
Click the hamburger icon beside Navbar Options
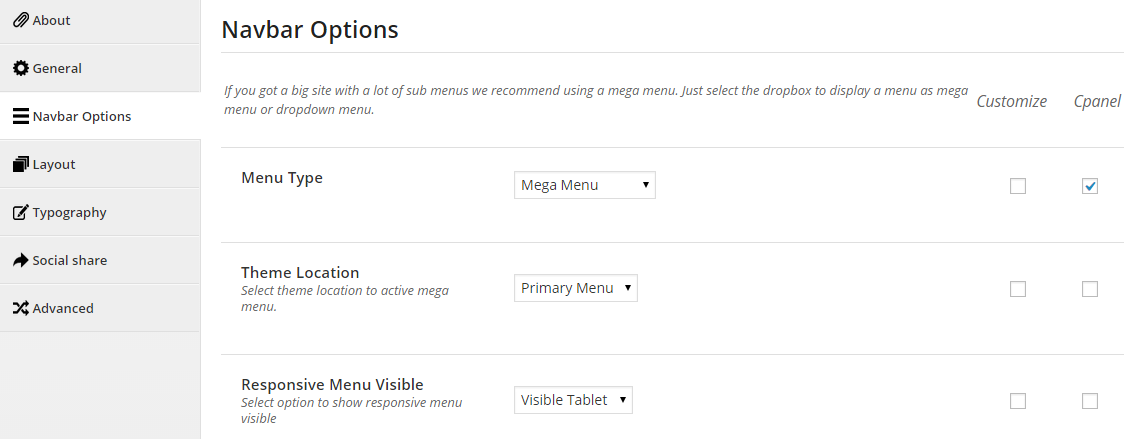point(21,116)
